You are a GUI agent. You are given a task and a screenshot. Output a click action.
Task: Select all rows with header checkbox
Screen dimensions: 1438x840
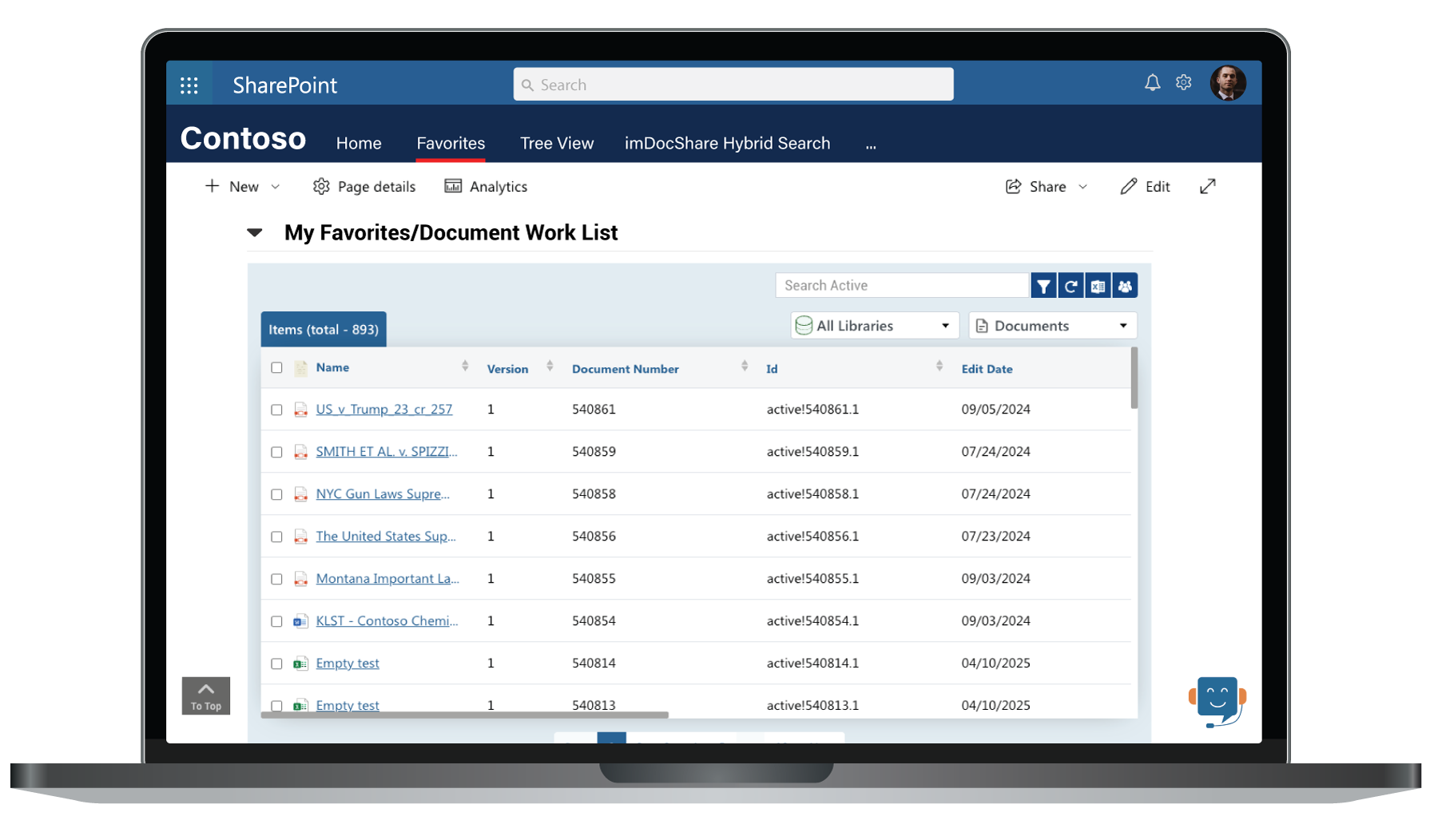[x=276, y=368]
